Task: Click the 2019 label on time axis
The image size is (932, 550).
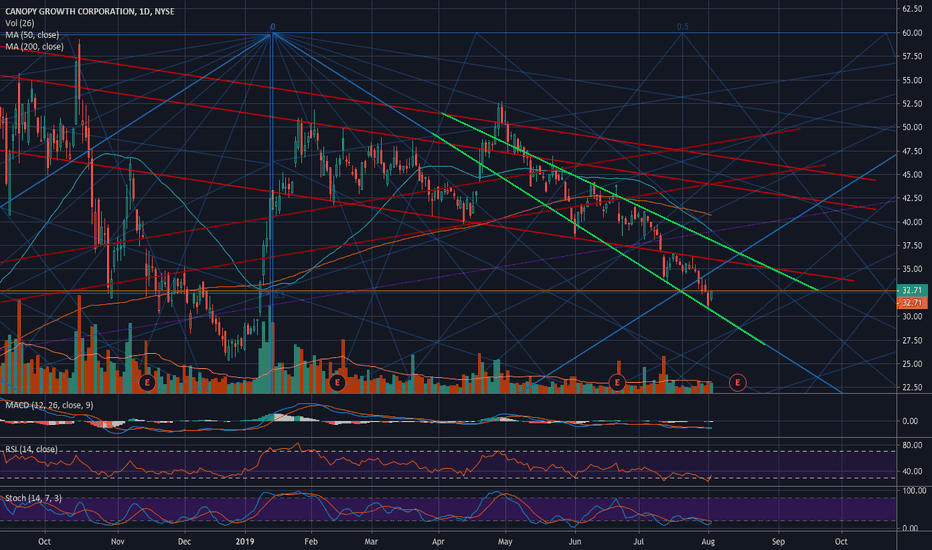Action: pos(245,542)
